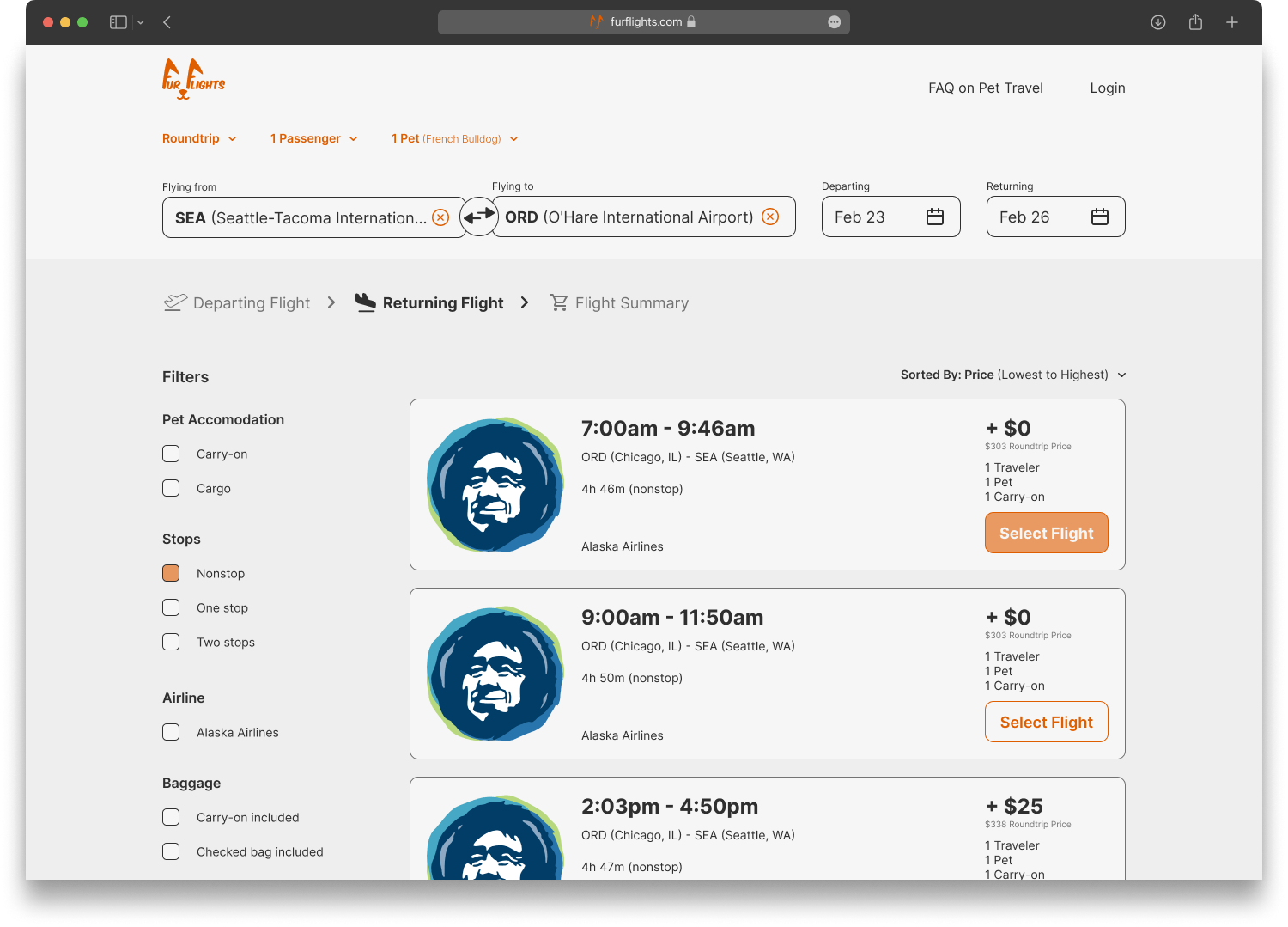Click the chevron after Returning Flight
This screenshot has width=1288, height=927.
(525, 302)
